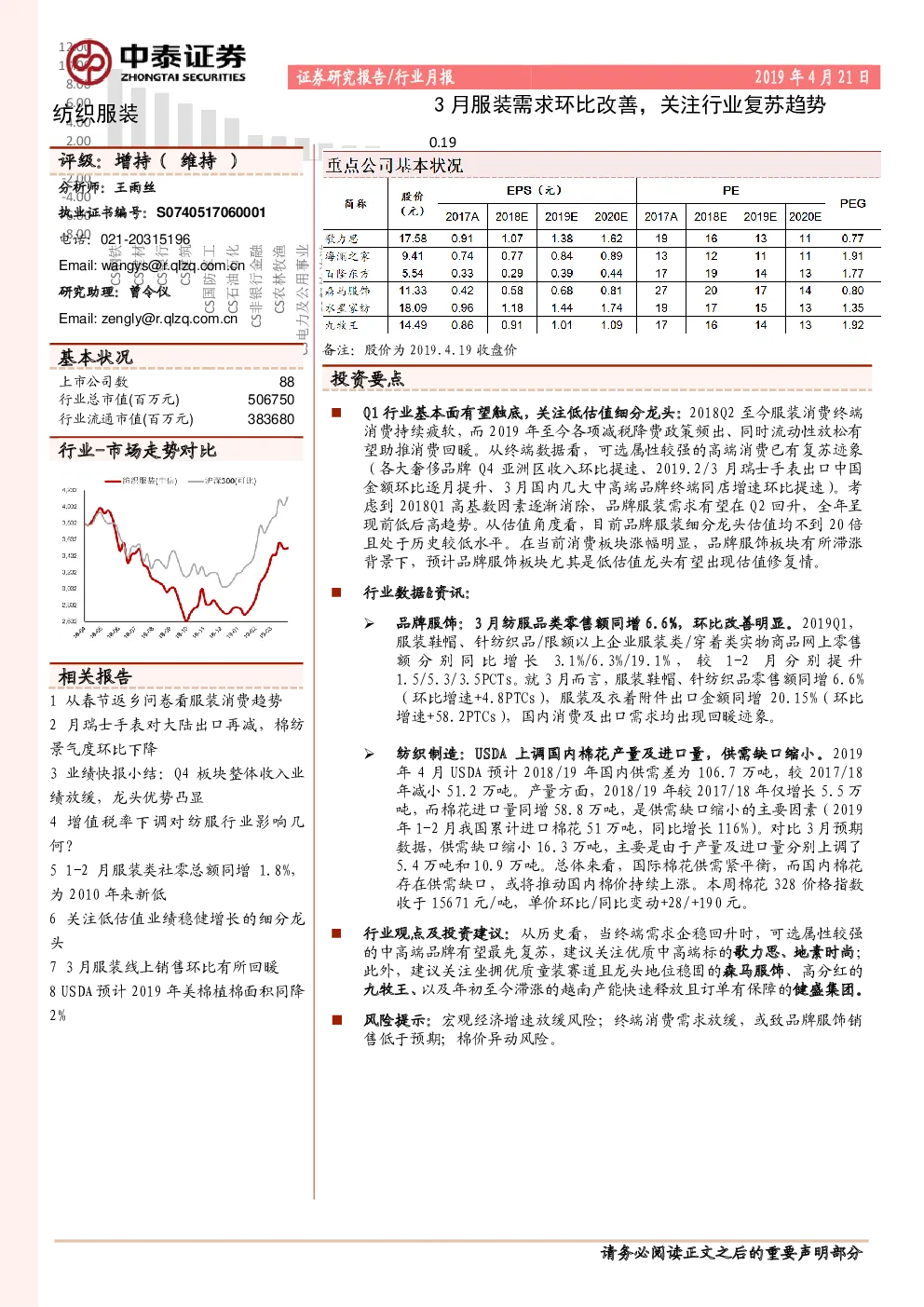This screenshot has width=924, height=1307.
Task: Open related report 2 about 瑞士手表对大陆出口
Action: click(x=176, y=736)
